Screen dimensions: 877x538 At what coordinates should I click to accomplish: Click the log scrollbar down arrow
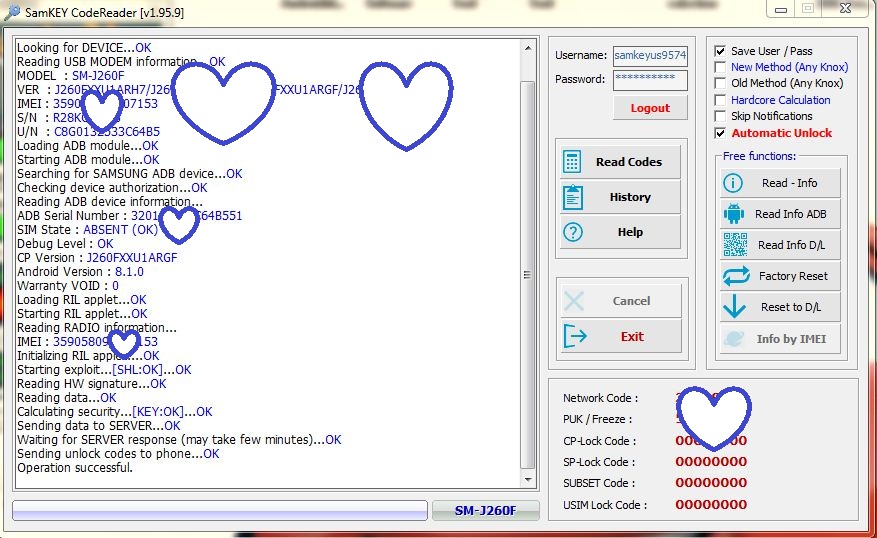(x=528, y=480)
